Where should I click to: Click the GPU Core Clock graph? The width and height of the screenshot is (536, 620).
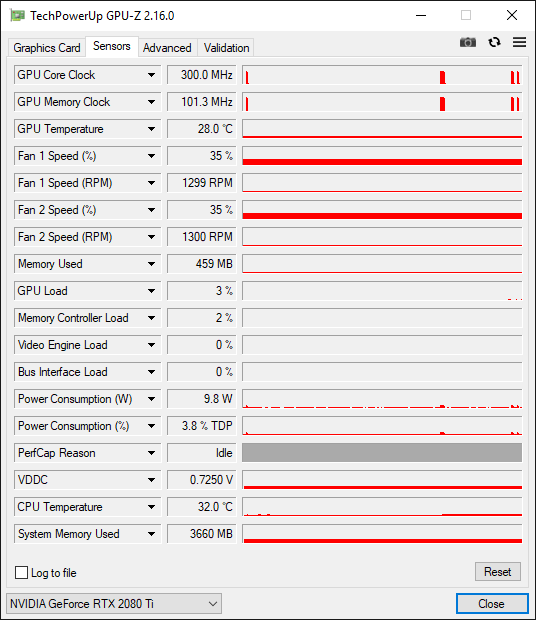[x=382, y=75]
